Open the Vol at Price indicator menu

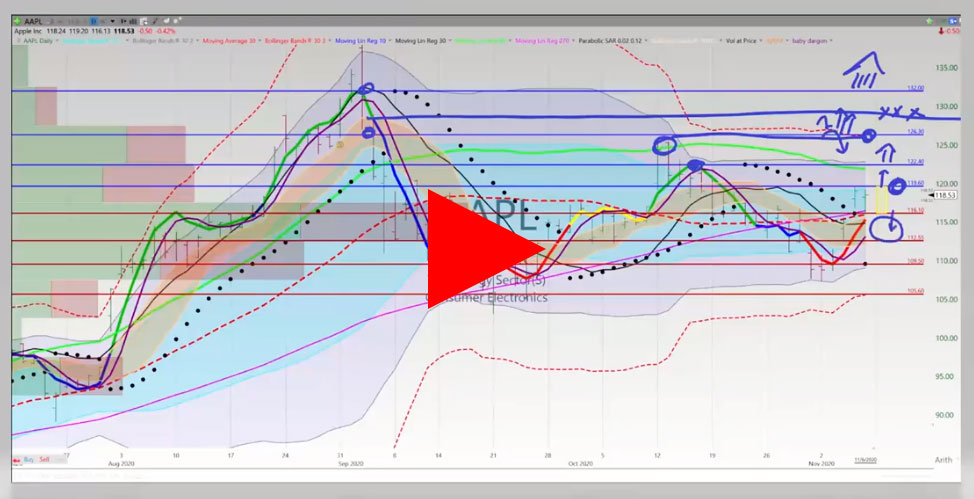pyautogui.click(x=744, y=41)
